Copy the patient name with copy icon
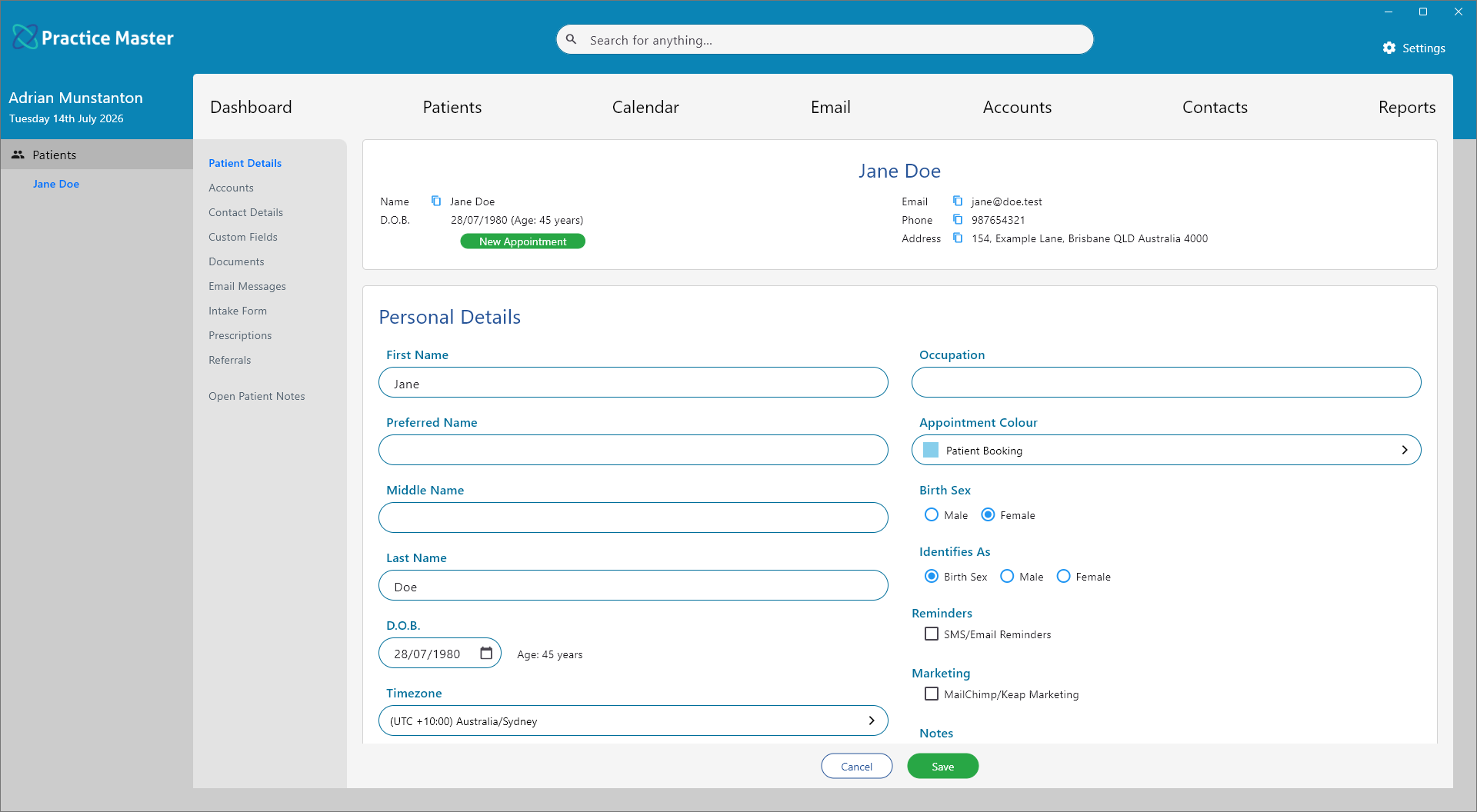This screenshot has height=812, width=1477. coord(436,201)
